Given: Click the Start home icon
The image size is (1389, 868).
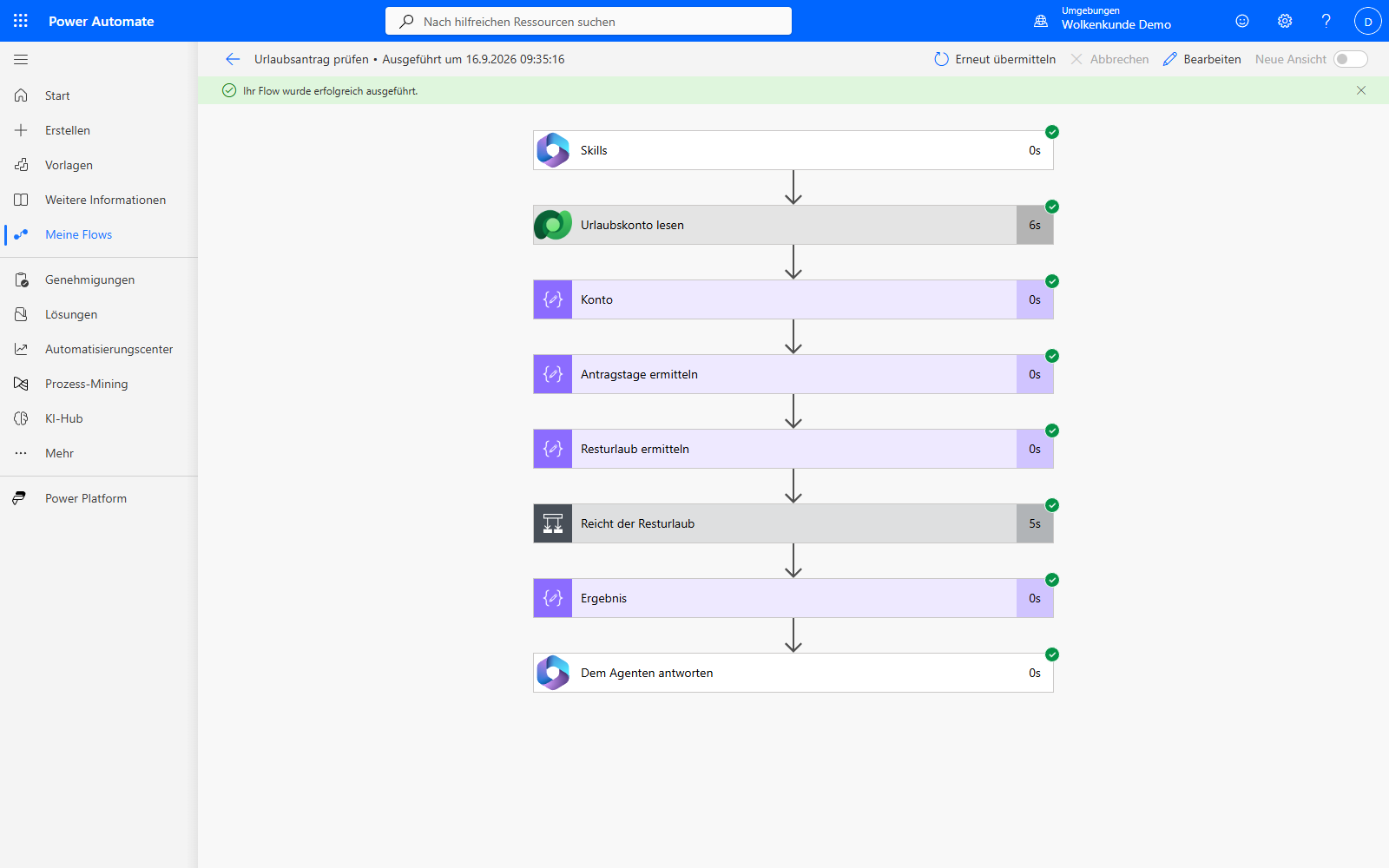Looking at the screenshot, I should click(x=21, y=95).
